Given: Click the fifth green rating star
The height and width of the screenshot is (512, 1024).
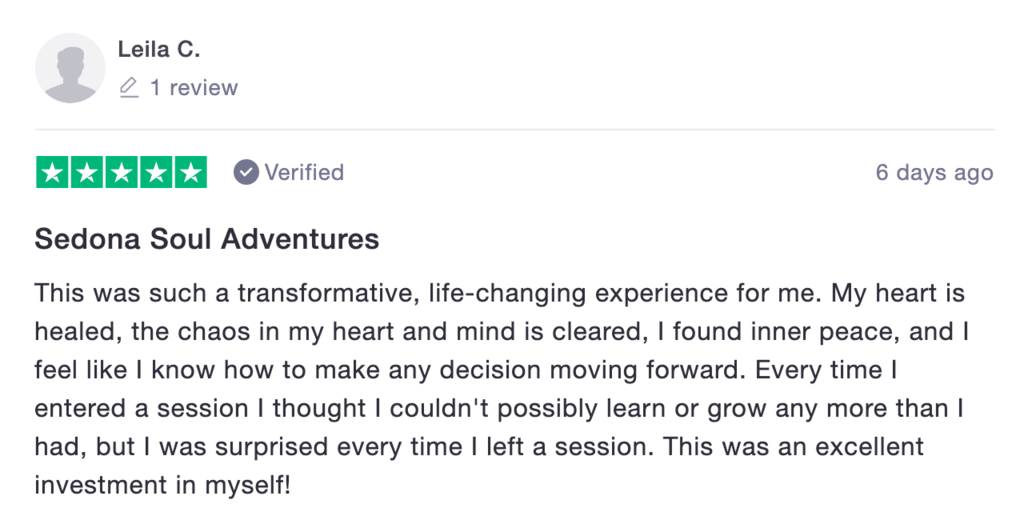Looking at the screenshot, I should pyautogui.click(x=190, y=173).
